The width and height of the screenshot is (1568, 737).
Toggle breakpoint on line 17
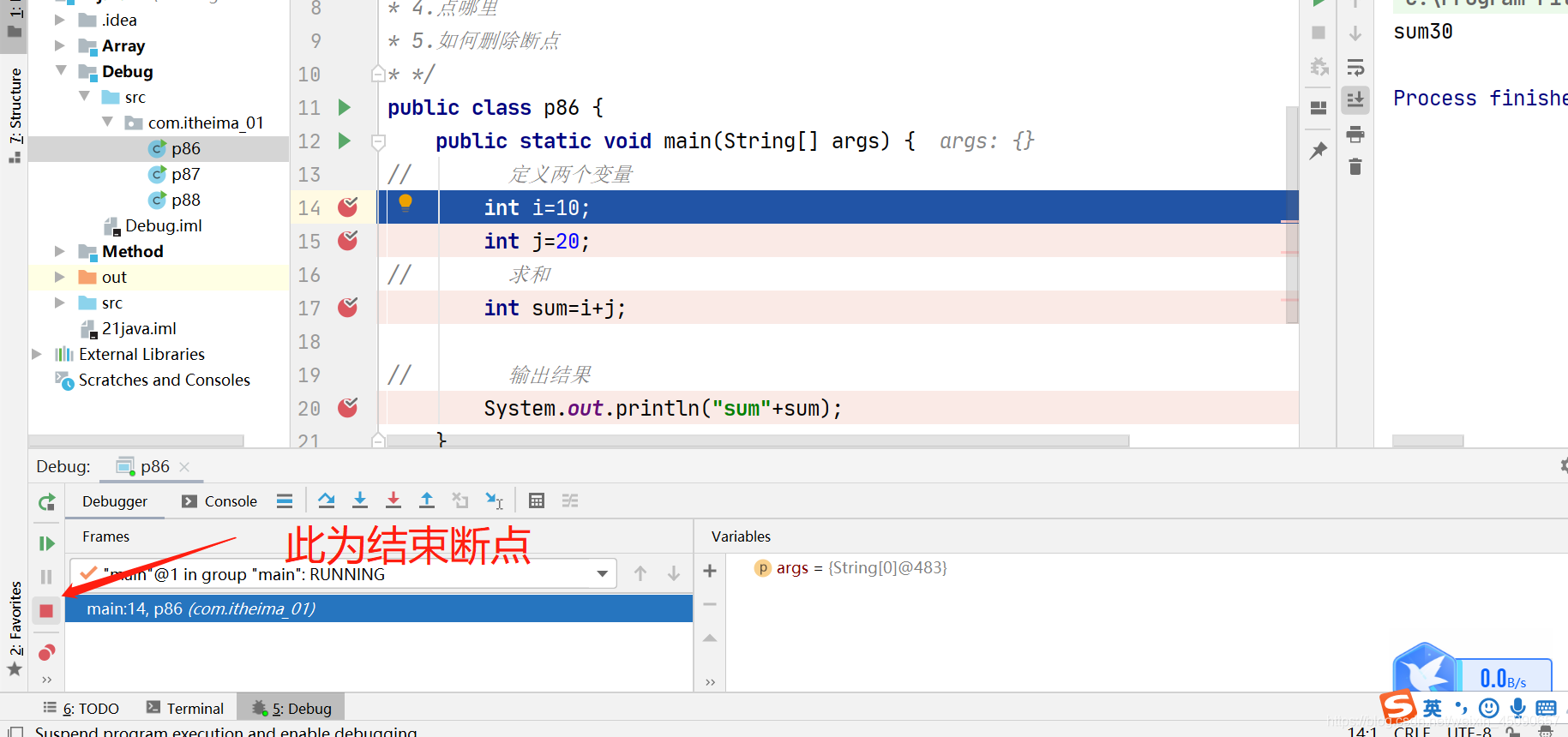(x=348, y=308)
